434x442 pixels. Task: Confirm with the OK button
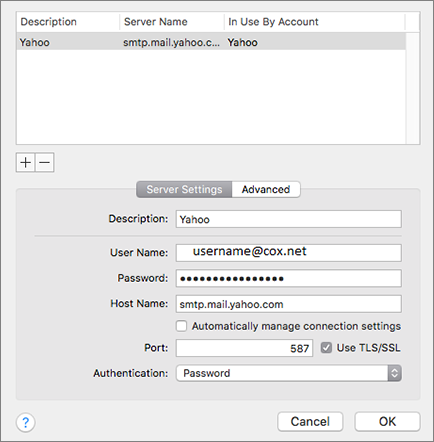pos(387,422)
